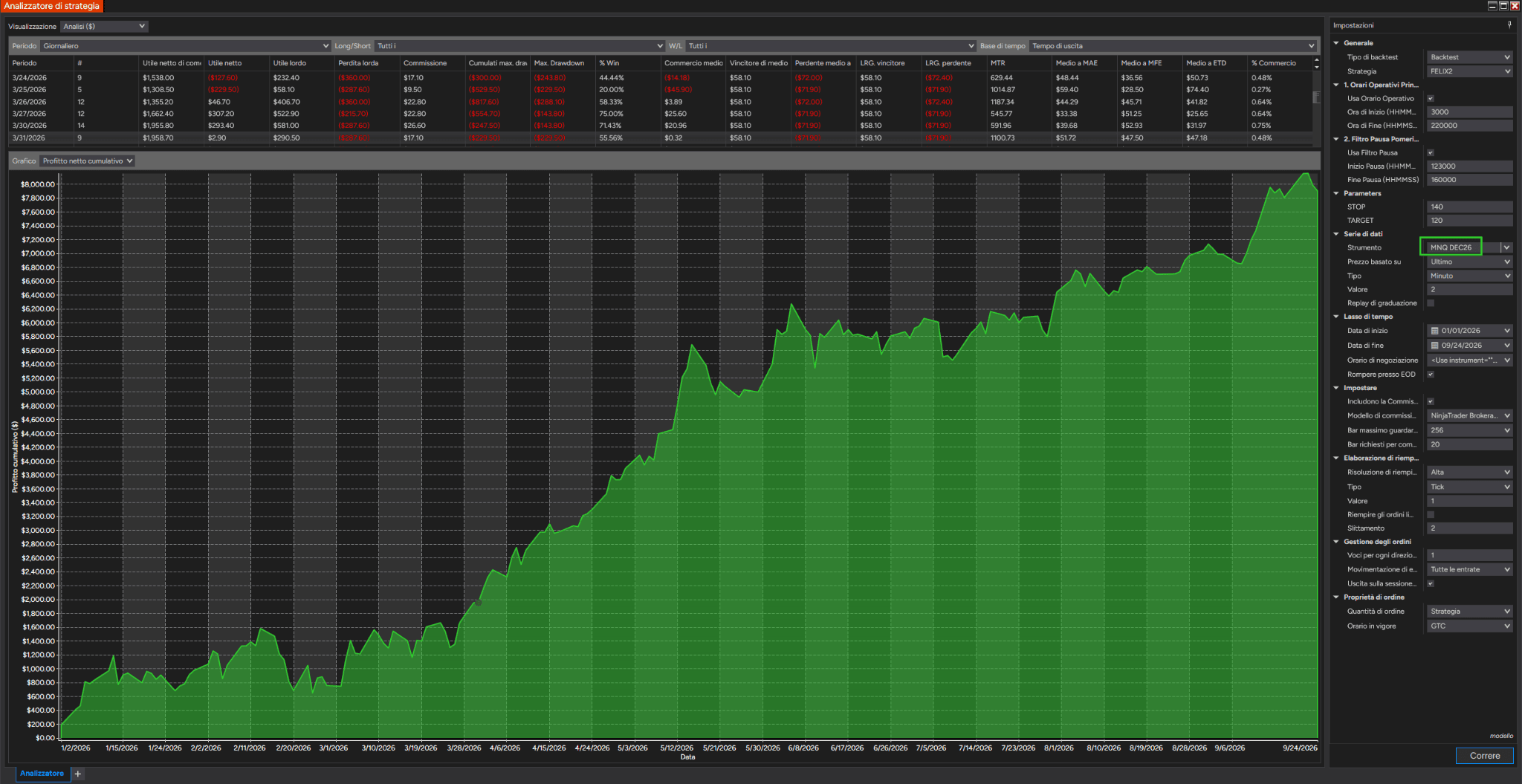Enable the Replay di graduazione checkbox
Viewport: 1522px width, 784px height.
[x=1431, y=303]
